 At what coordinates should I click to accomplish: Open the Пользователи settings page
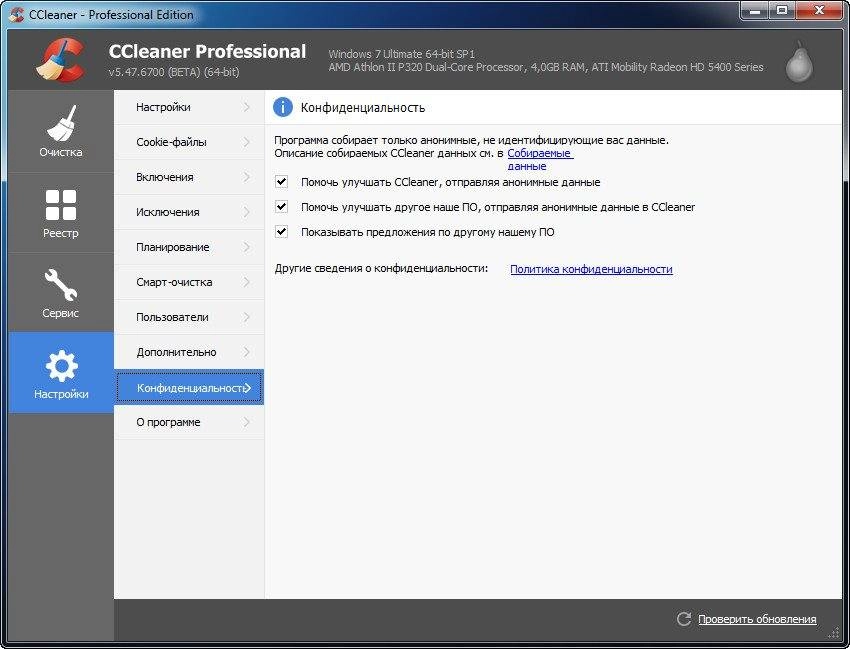(x=189, y=317)
